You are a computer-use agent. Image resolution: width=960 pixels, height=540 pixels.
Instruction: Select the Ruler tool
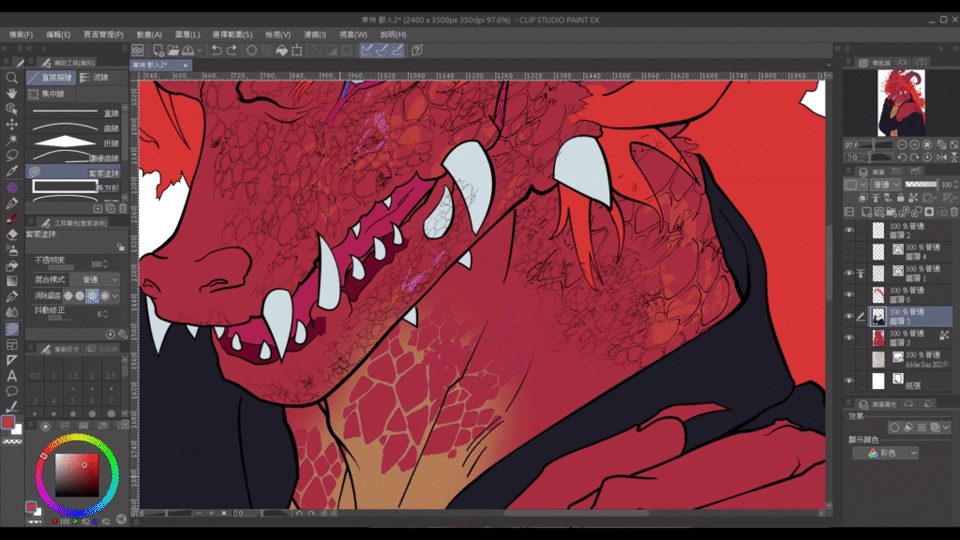click(12, 360)
